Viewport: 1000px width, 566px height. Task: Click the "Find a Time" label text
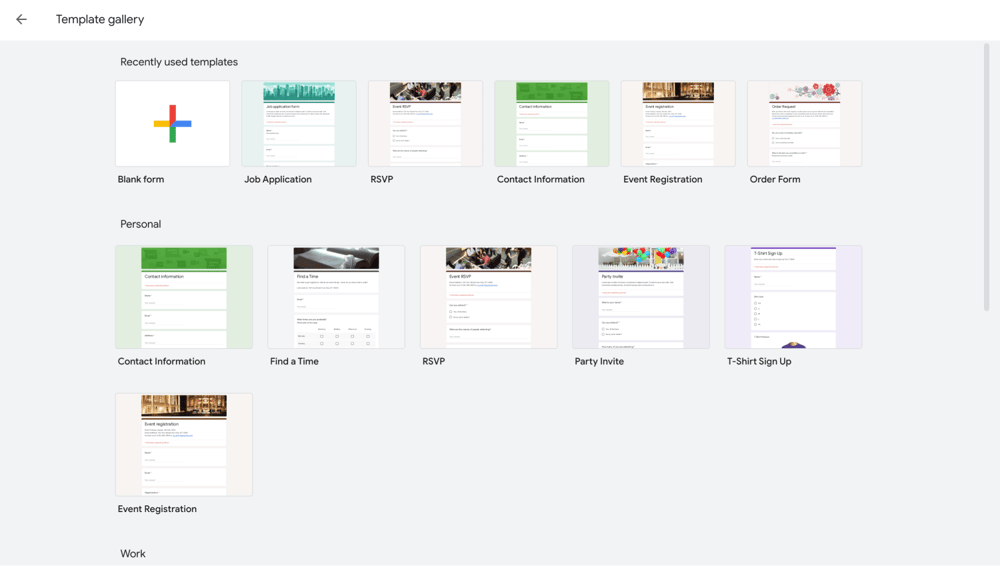pos(294,362)
